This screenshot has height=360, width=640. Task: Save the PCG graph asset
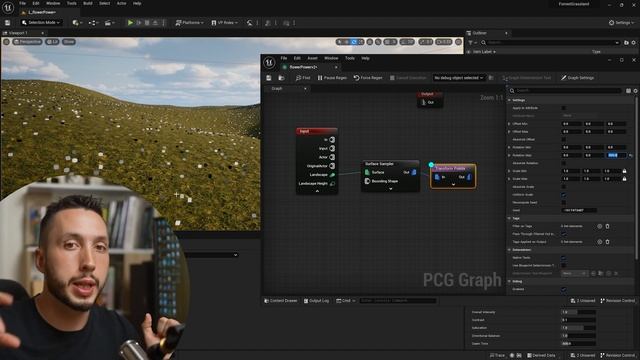click(269, 78)
